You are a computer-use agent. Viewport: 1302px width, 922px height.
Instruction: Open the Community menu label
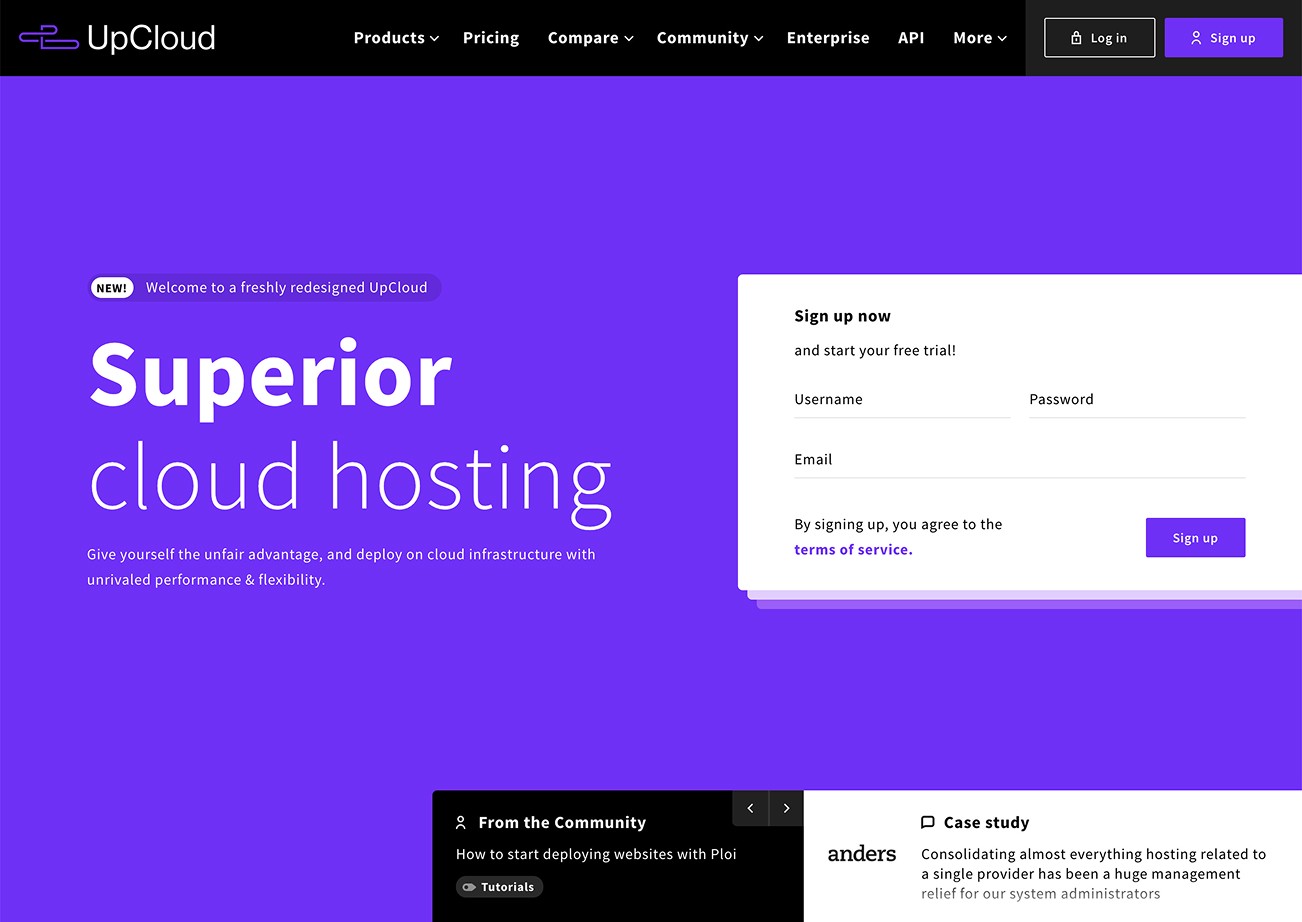tap(702, 38)
